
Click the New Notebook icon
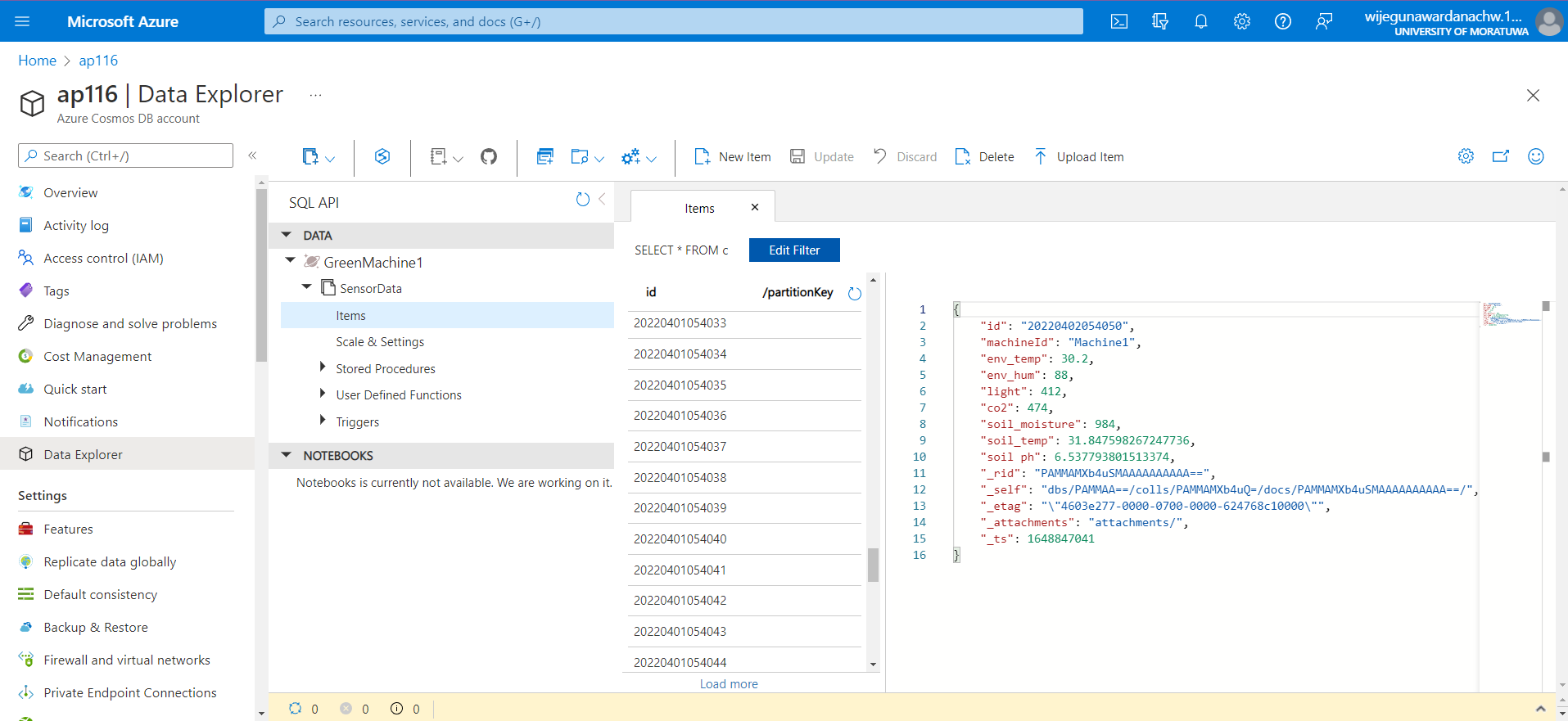439,156
